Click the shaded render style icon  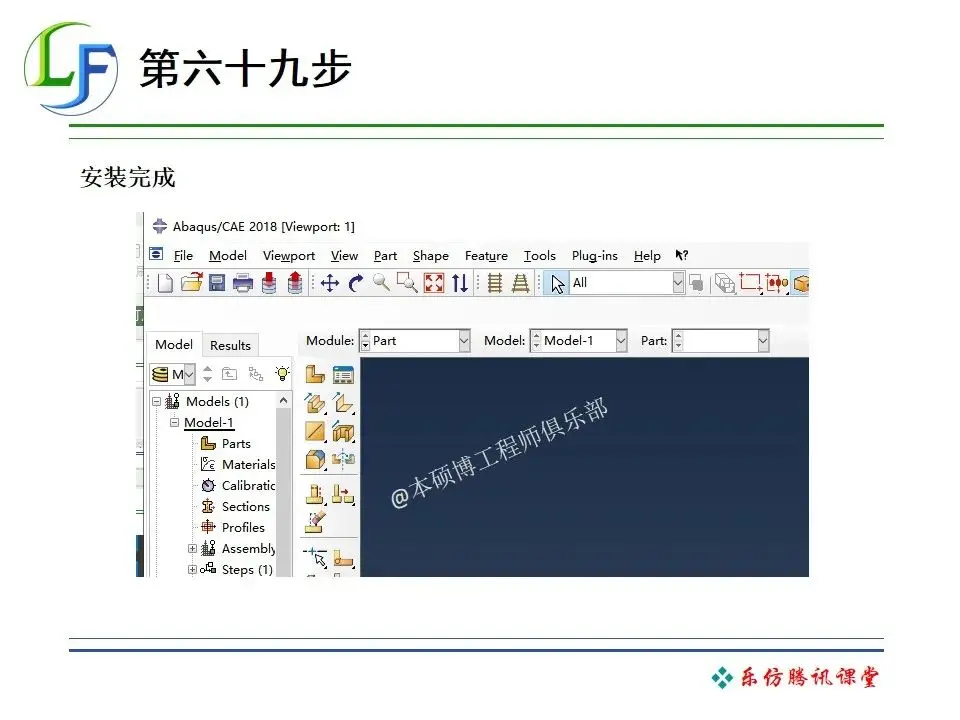tap(801, 283)
